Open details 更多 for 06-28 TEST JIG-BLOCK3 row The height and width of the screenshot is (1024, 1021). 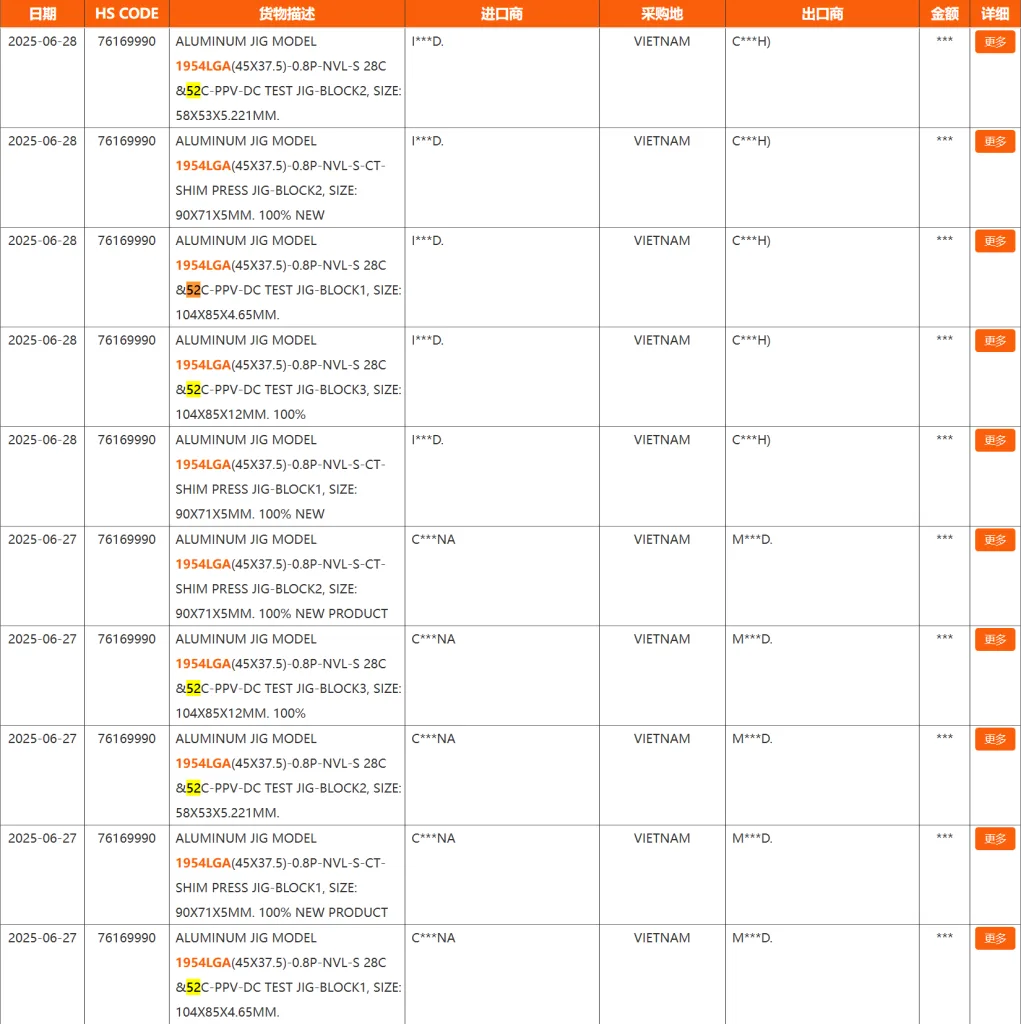994,341
